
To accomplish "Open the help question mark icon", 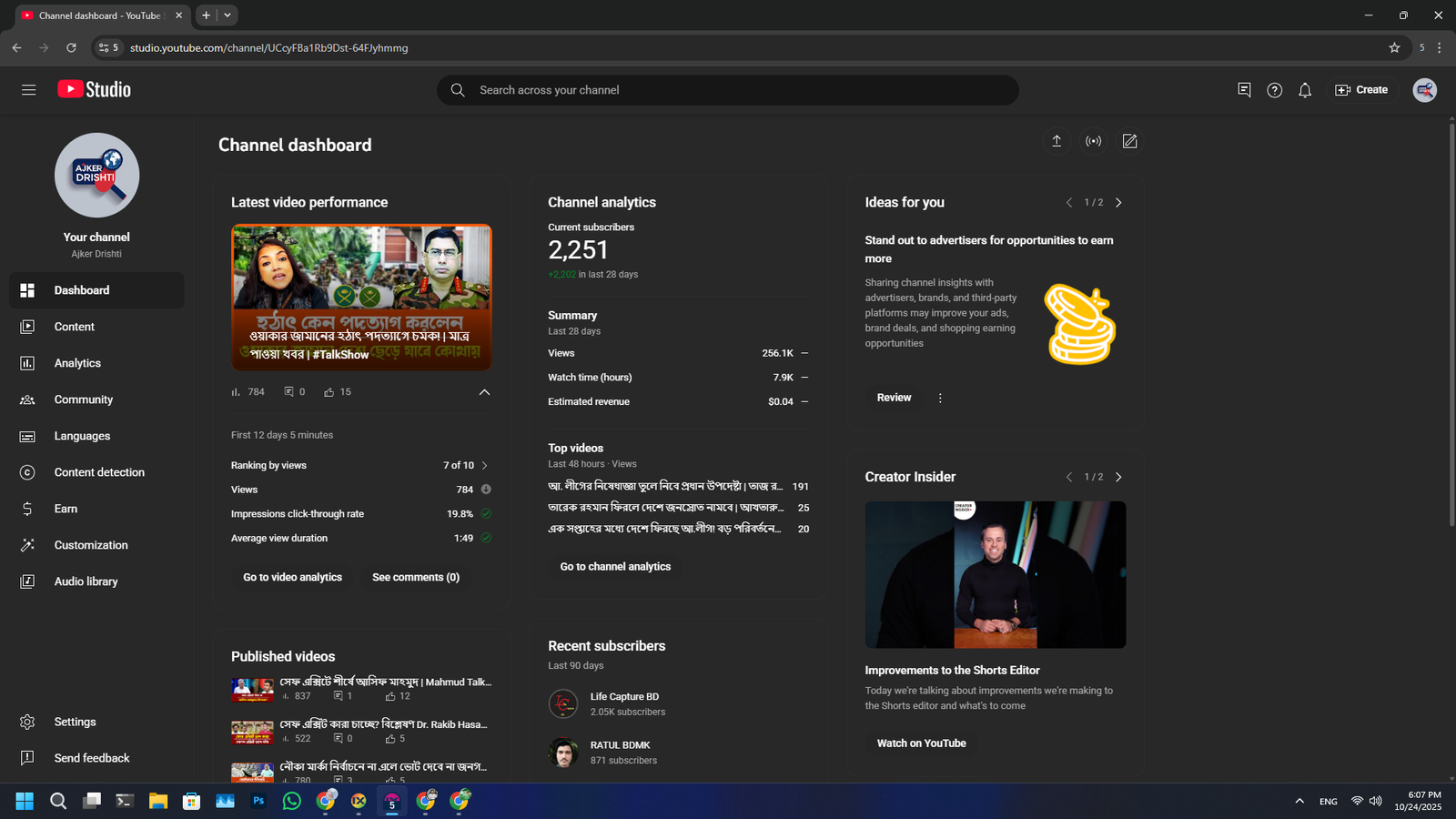I will tap(1274, 90).
